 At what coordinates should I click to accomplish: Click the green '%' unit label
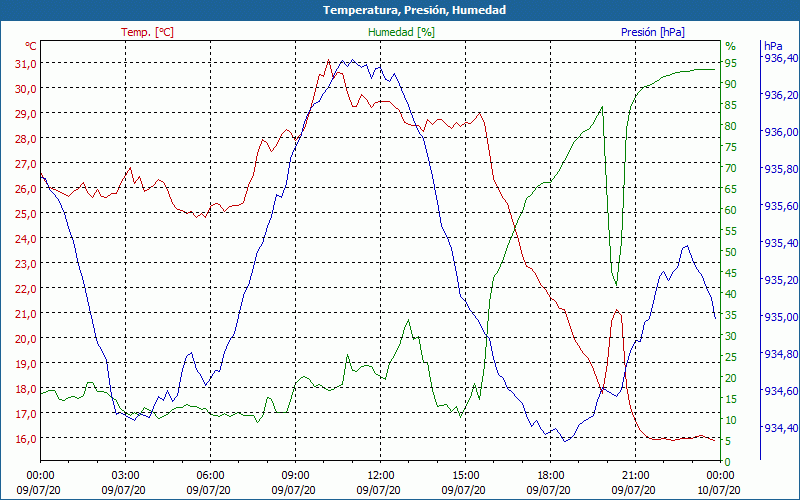pyautogui.click(x=731, y=46)
